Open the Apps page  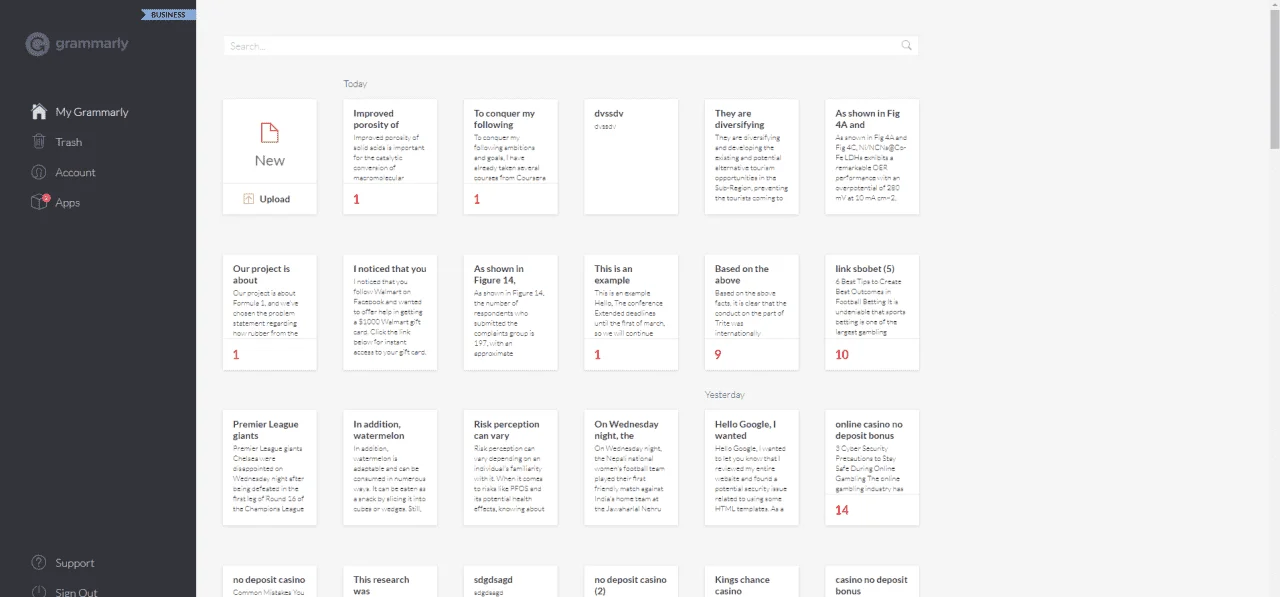67,202
